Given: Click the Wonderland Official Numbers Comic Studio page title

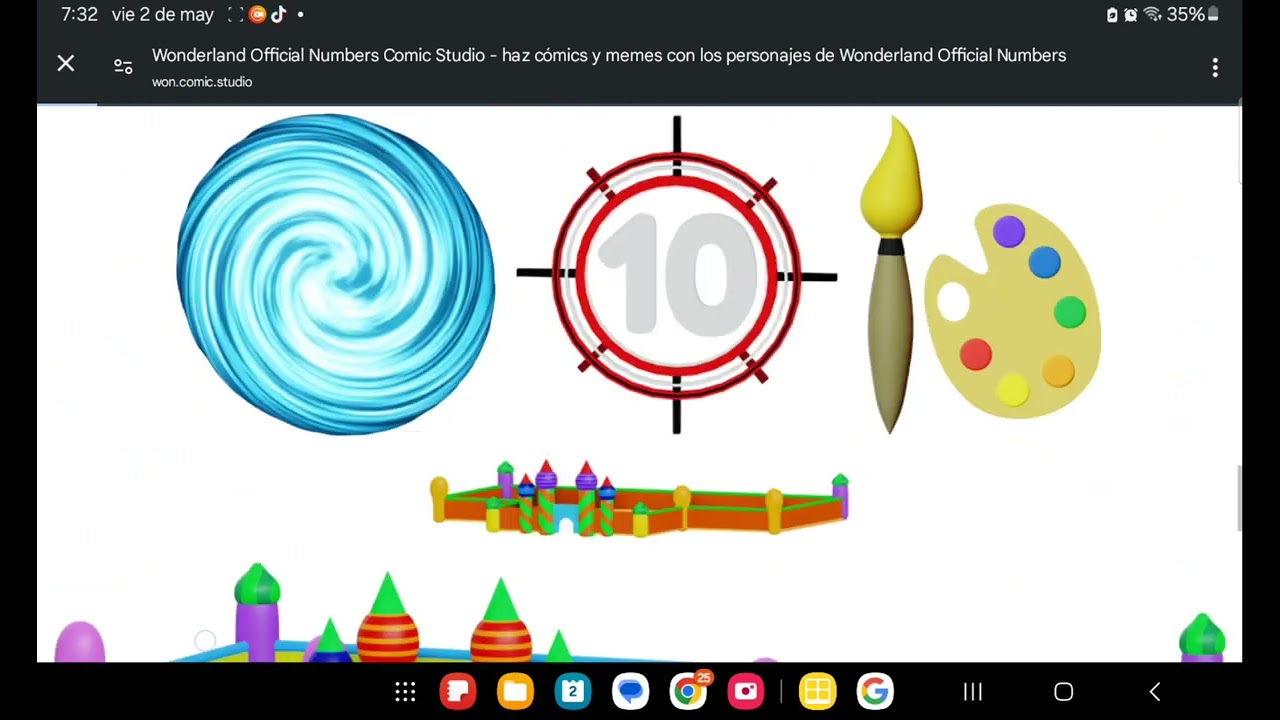Looking at the screenshot, I should pyautogui.click(x=609, y=55).
